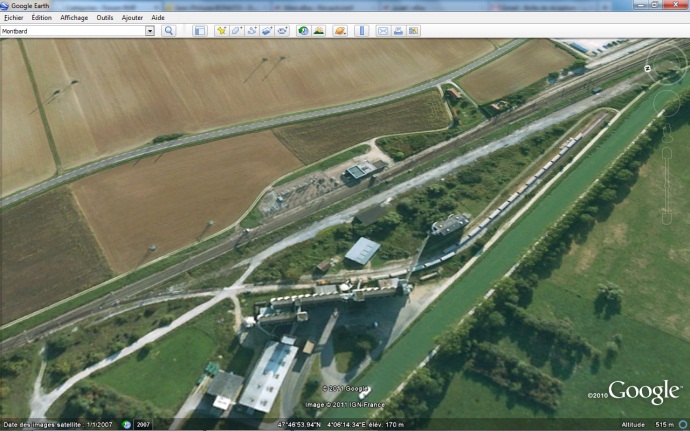This screenshot has width=690, height=431.
Task: Toggle historical imagery clock button
Action: (304, 31)
